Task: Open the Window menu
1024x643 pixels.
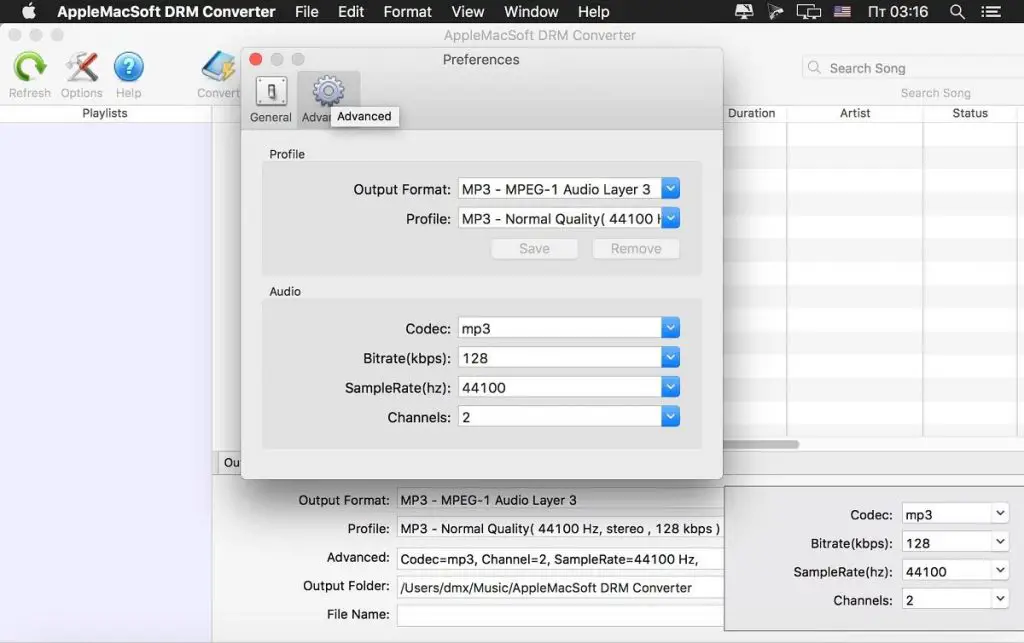Action: [x=530, y=11]
